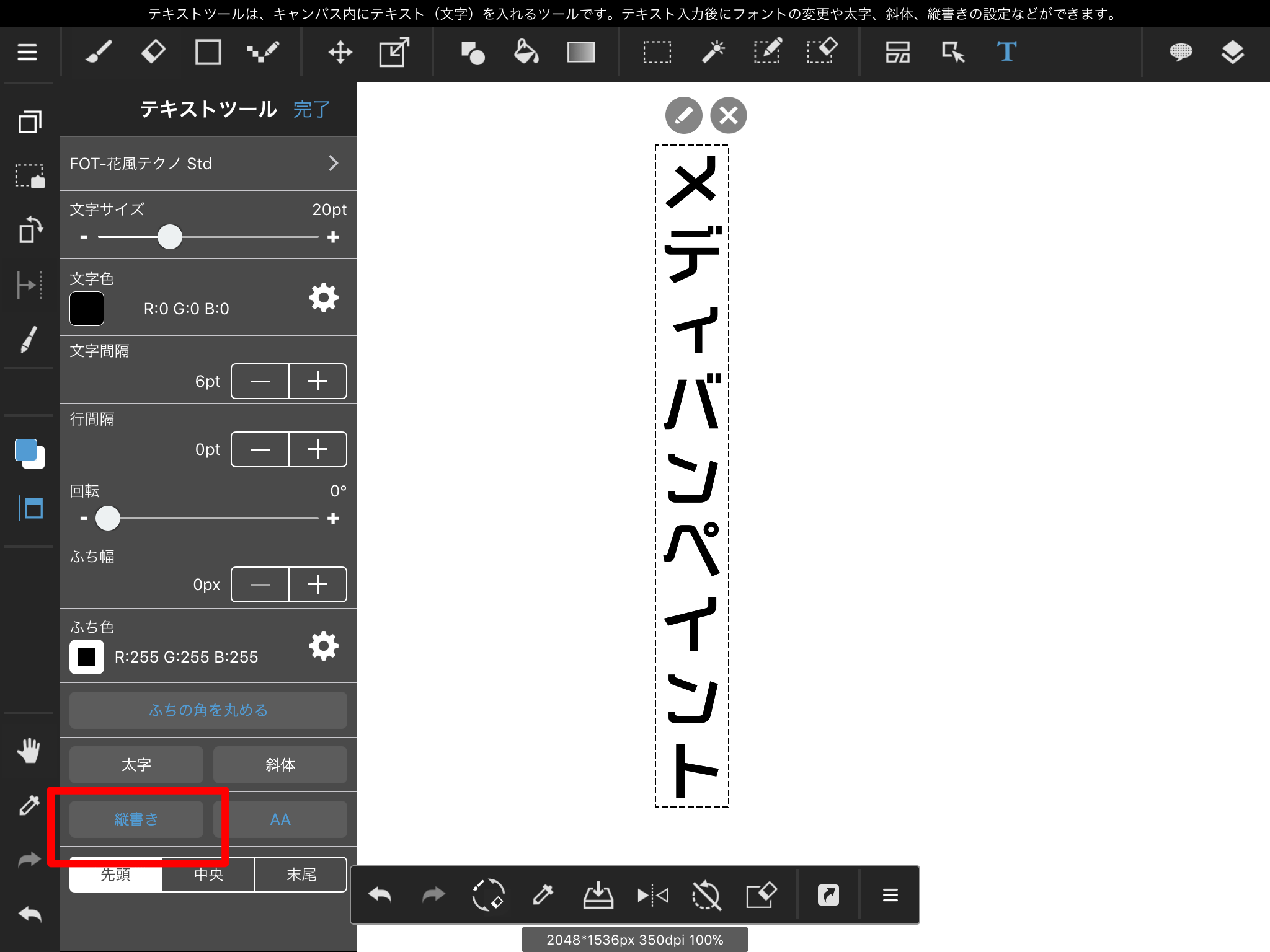This screenshot has height=952, width=1270.
Task: Select the selection eraser tool
Action: 822,52
